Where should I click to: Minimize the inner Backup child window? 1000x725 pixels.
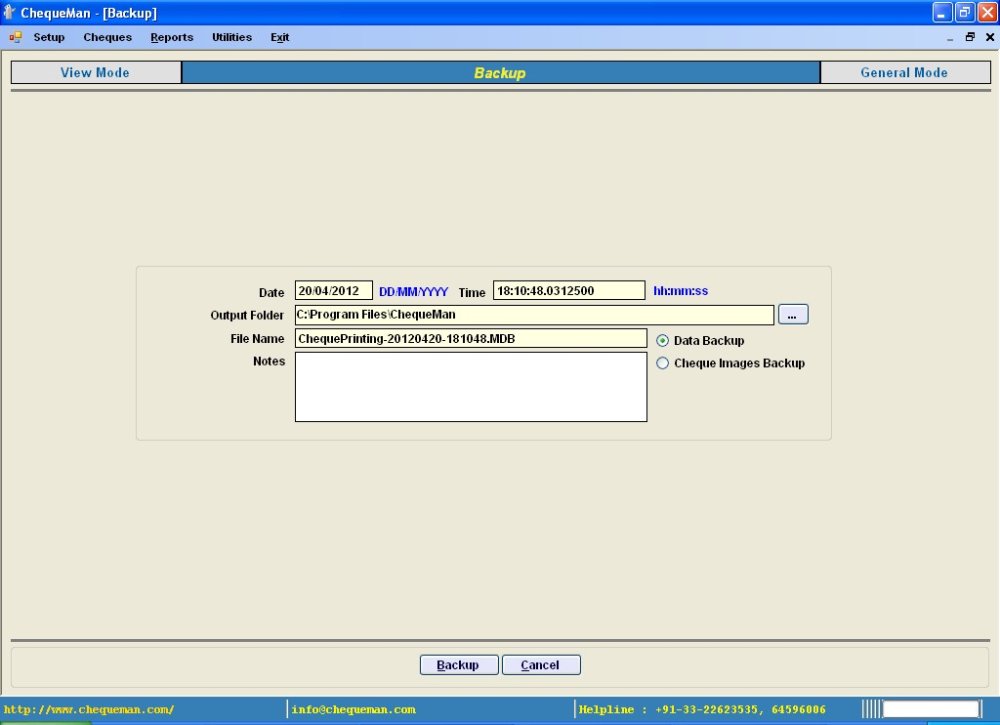(950, 38)
